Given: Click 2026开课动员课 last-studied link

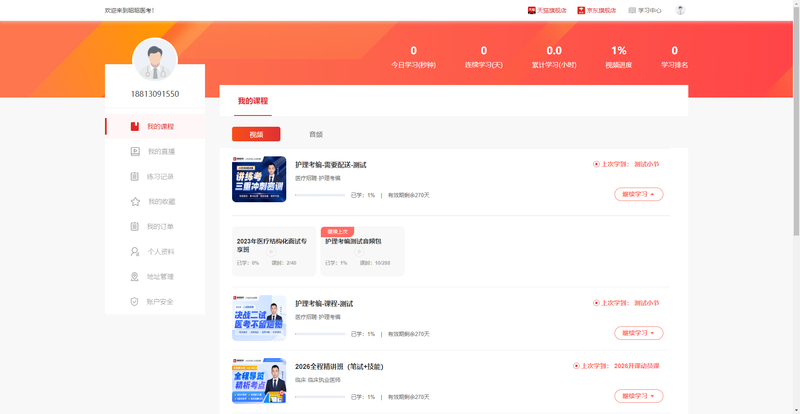Looking at the screenshot, I should coord(637,366).
